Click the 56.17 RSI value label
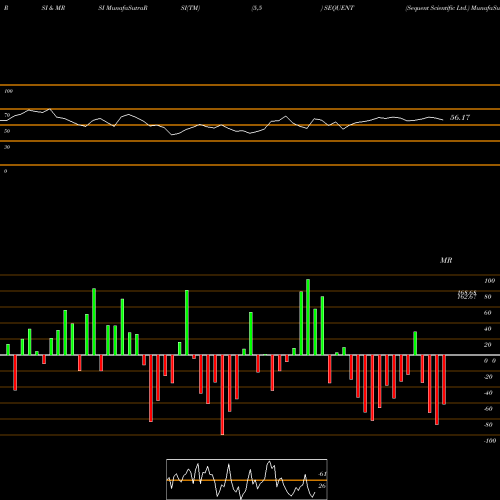The height and width of the screenshot is (500, 500). (460, 118)
